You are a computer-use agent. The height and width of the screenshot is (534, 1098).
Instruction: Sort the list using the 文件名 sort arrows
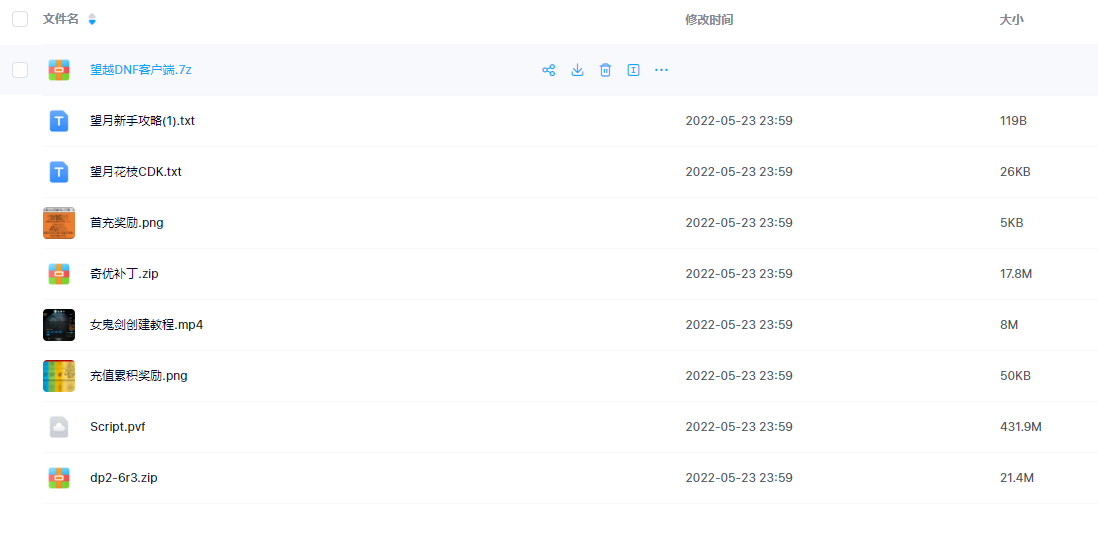92,19
